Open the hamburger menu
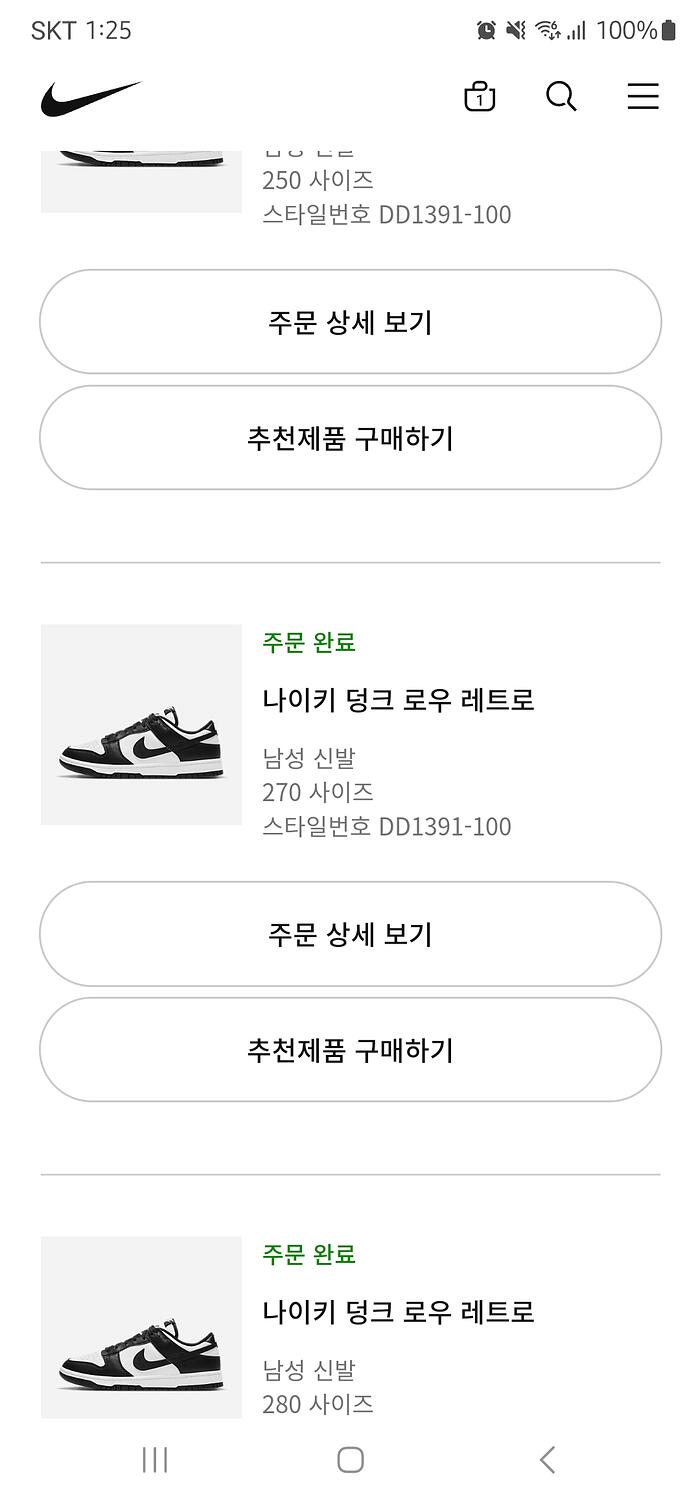Screen dimensions: 700x1500 (643, 97)
